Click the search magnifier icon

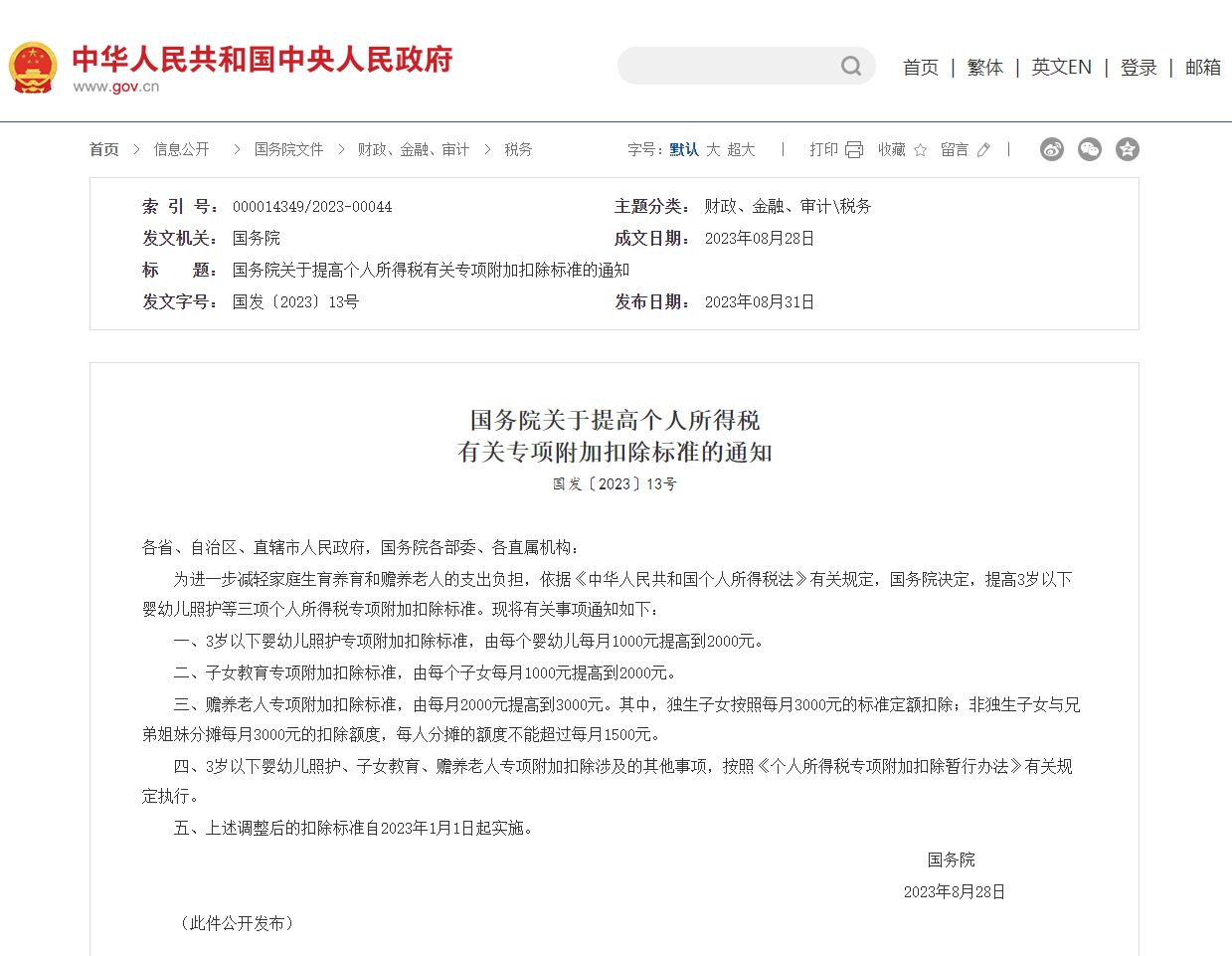[850, 67]
